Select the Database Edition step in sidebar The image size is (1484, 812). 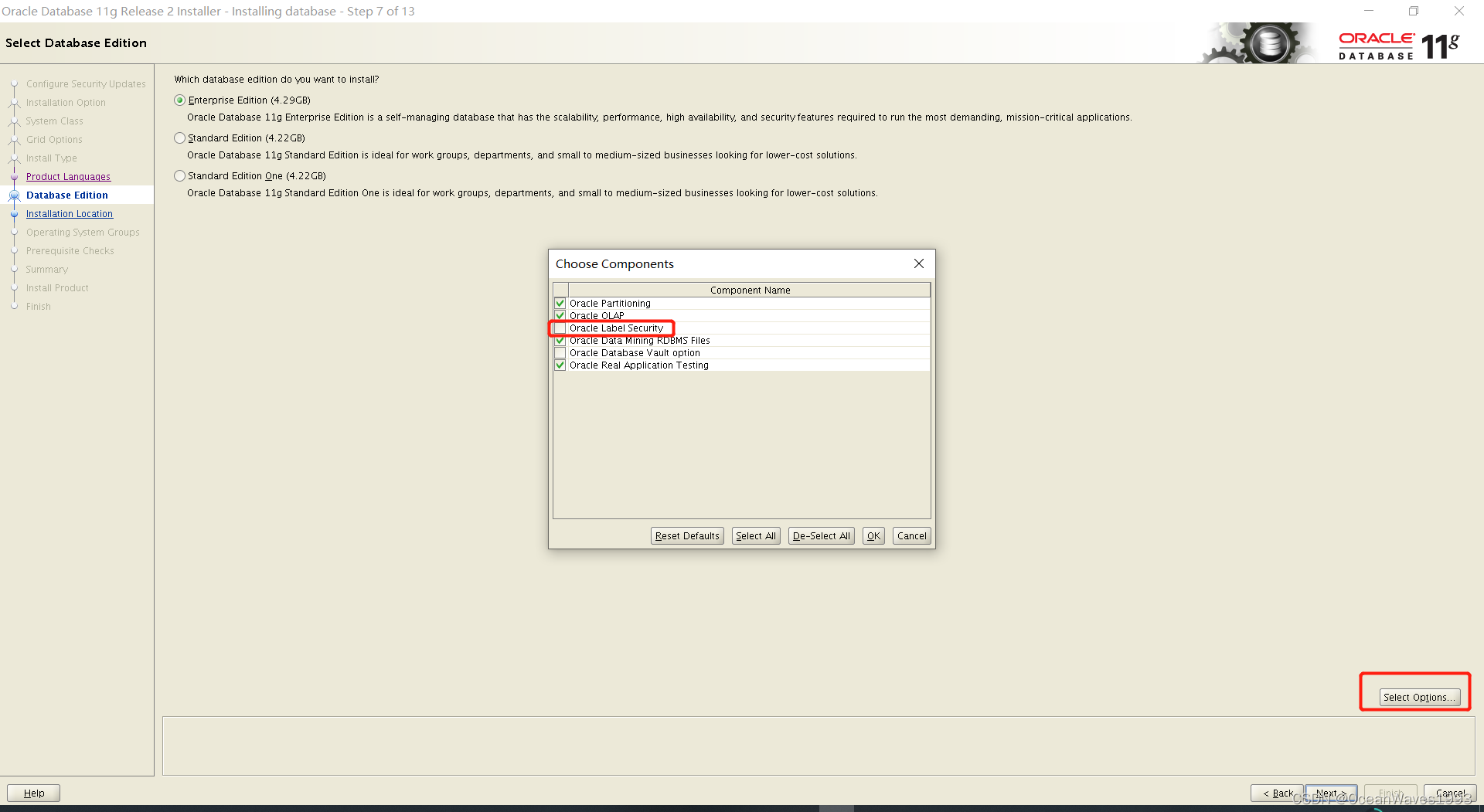click(67, 195)
